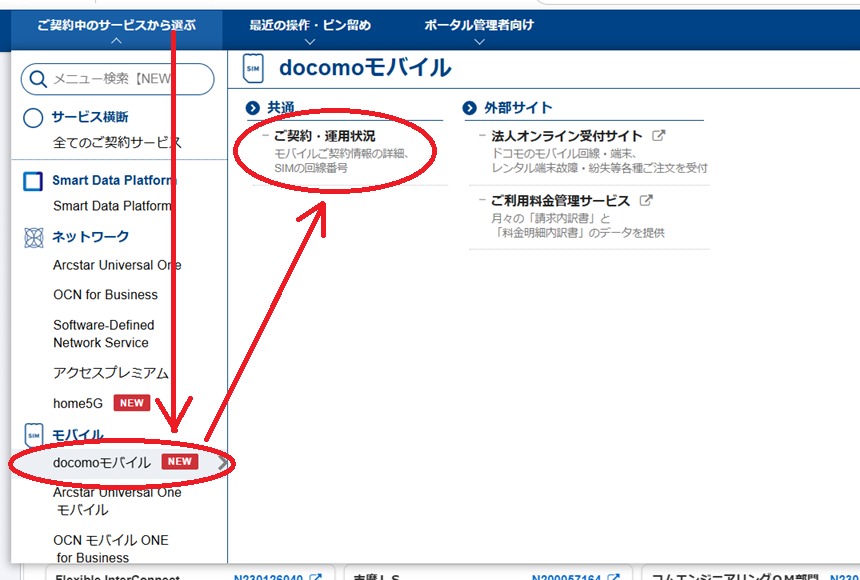Open 全てのご契約サービス menu item
The width and height of the screenshot is (860, 580).
coord(117,143)
